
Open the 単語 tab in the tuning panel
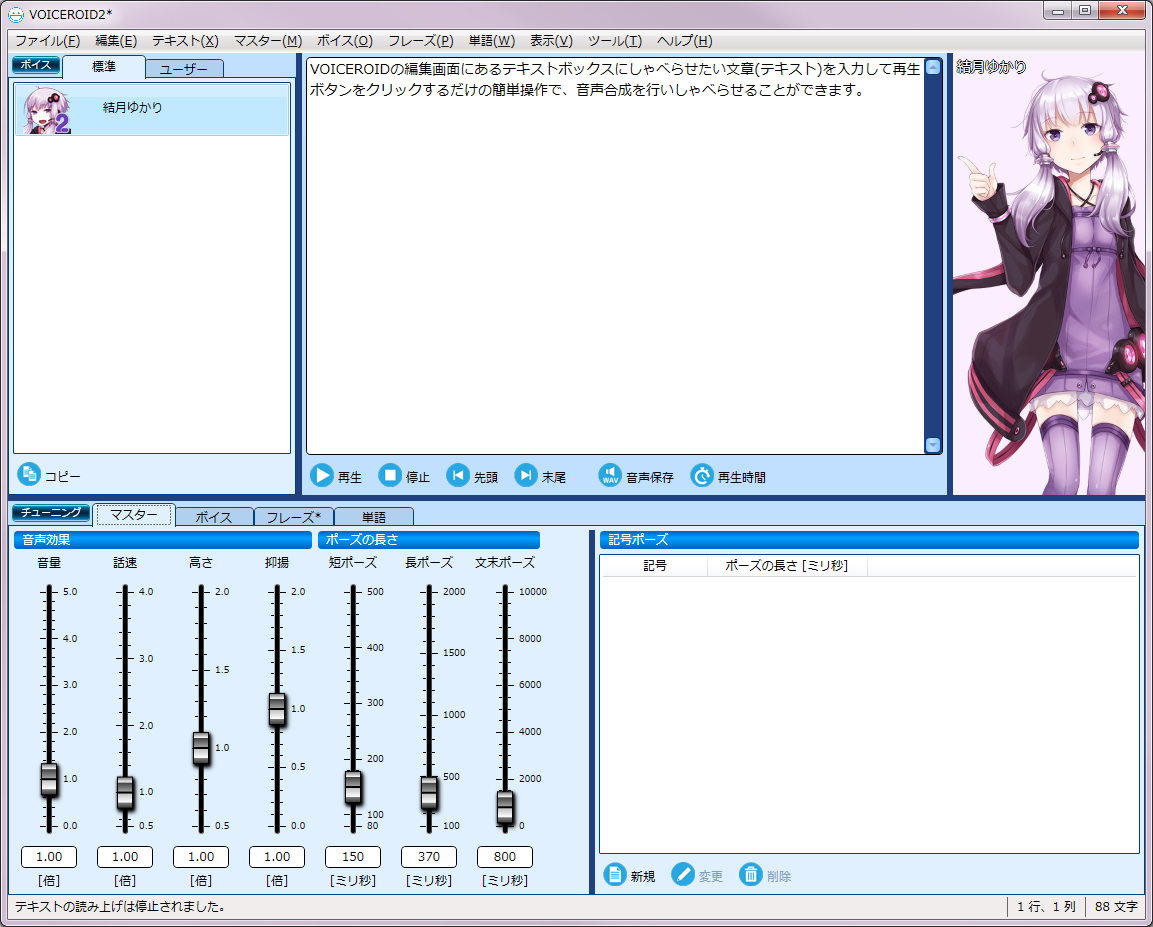click(x=374, y=514)
